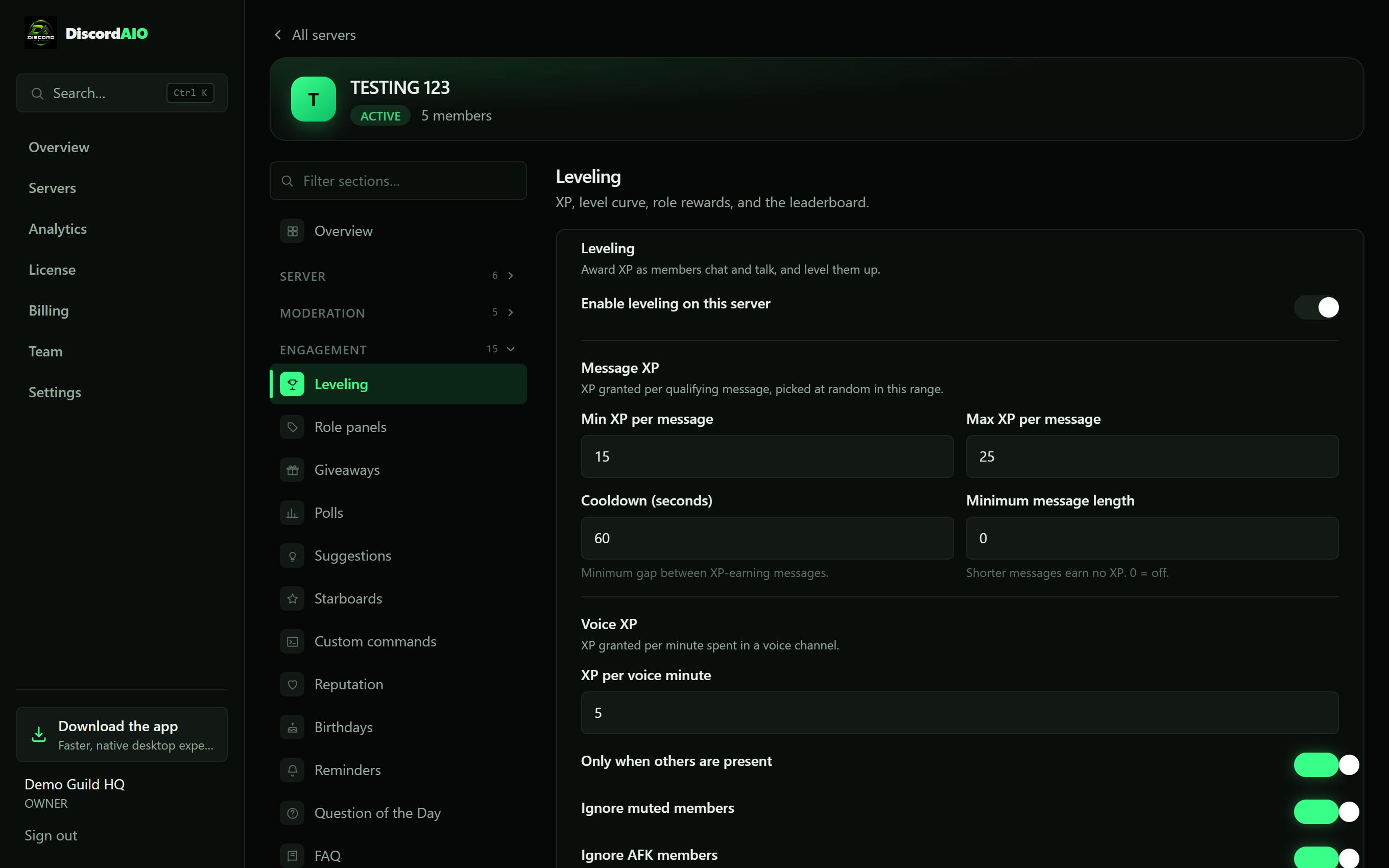The image size is (1389, 868).
Task: Toggle Enable leveling on this server
Action: (1316, 307)
